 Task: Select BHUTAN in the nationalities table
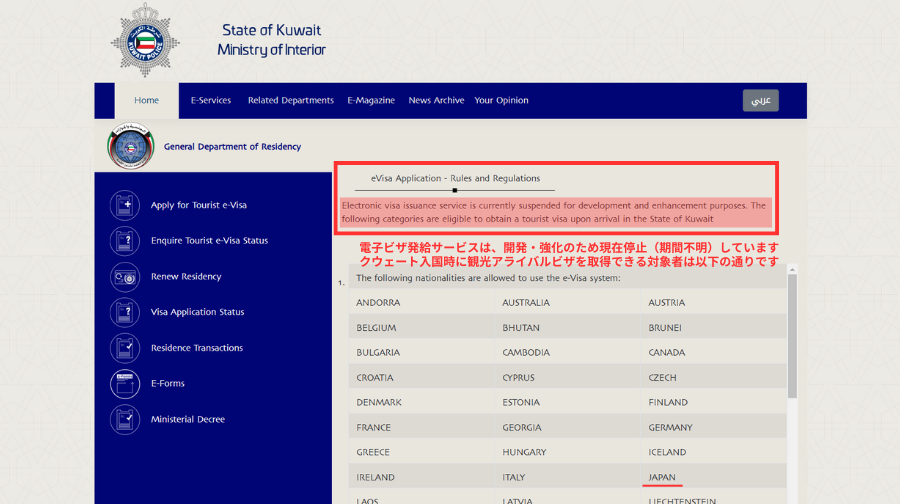pos(521,328)
